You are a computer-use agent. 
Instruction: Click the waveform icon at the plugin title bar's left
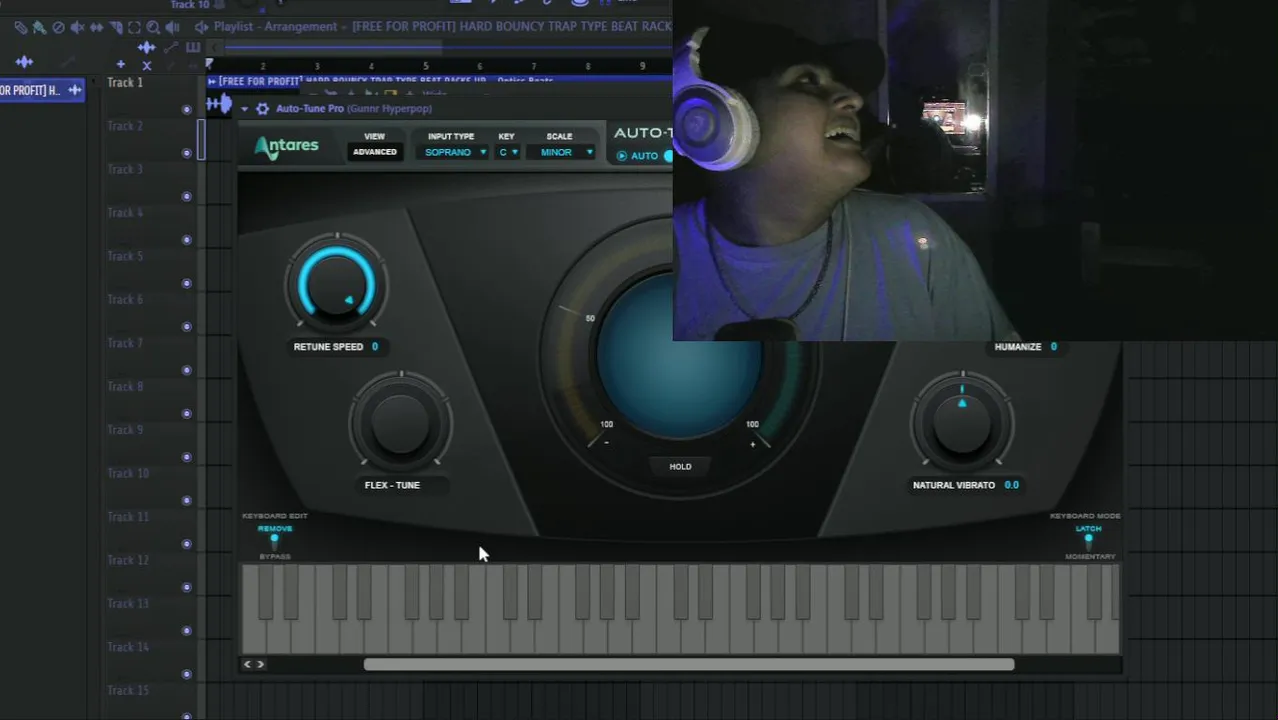click(x=219, y=104)
